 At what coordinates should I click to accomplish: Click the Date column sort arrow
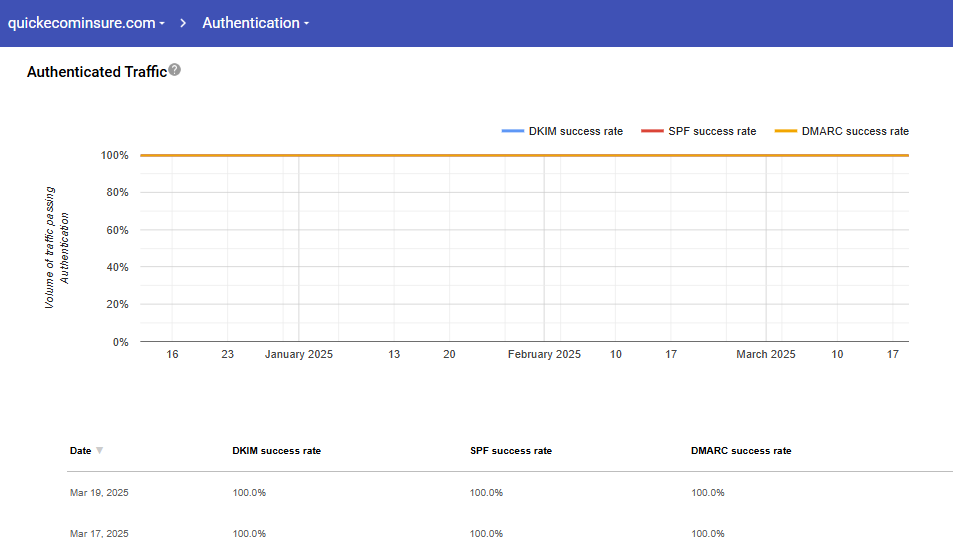99,451
